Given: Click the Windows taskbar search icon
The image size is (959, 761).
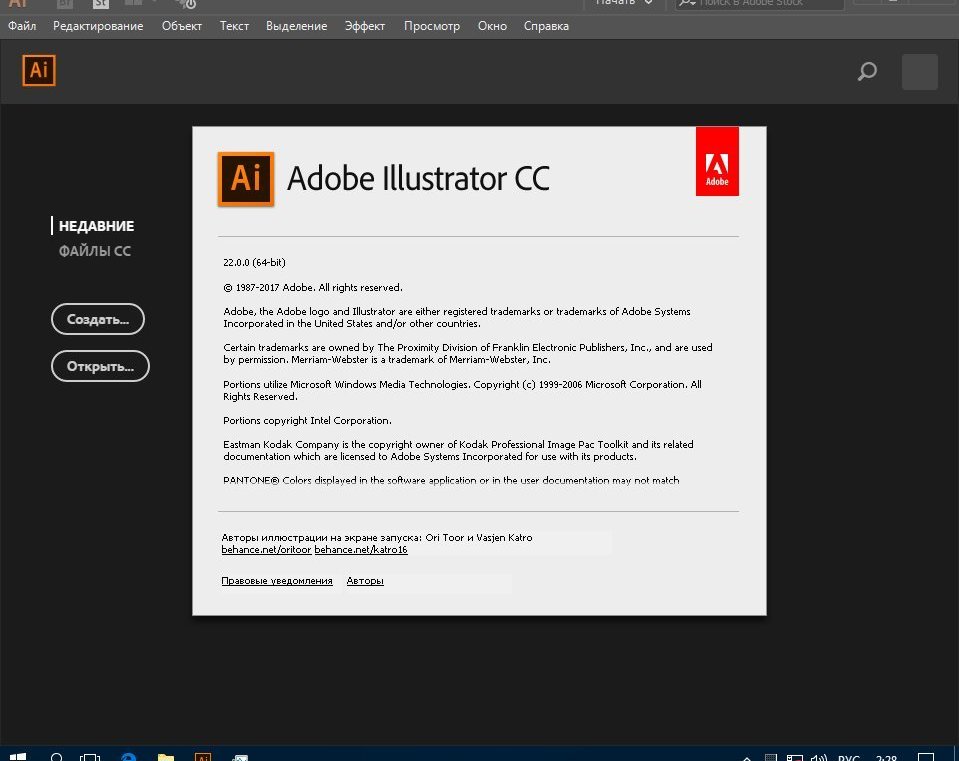Looking at the screenshot, I should pos(56,757).
